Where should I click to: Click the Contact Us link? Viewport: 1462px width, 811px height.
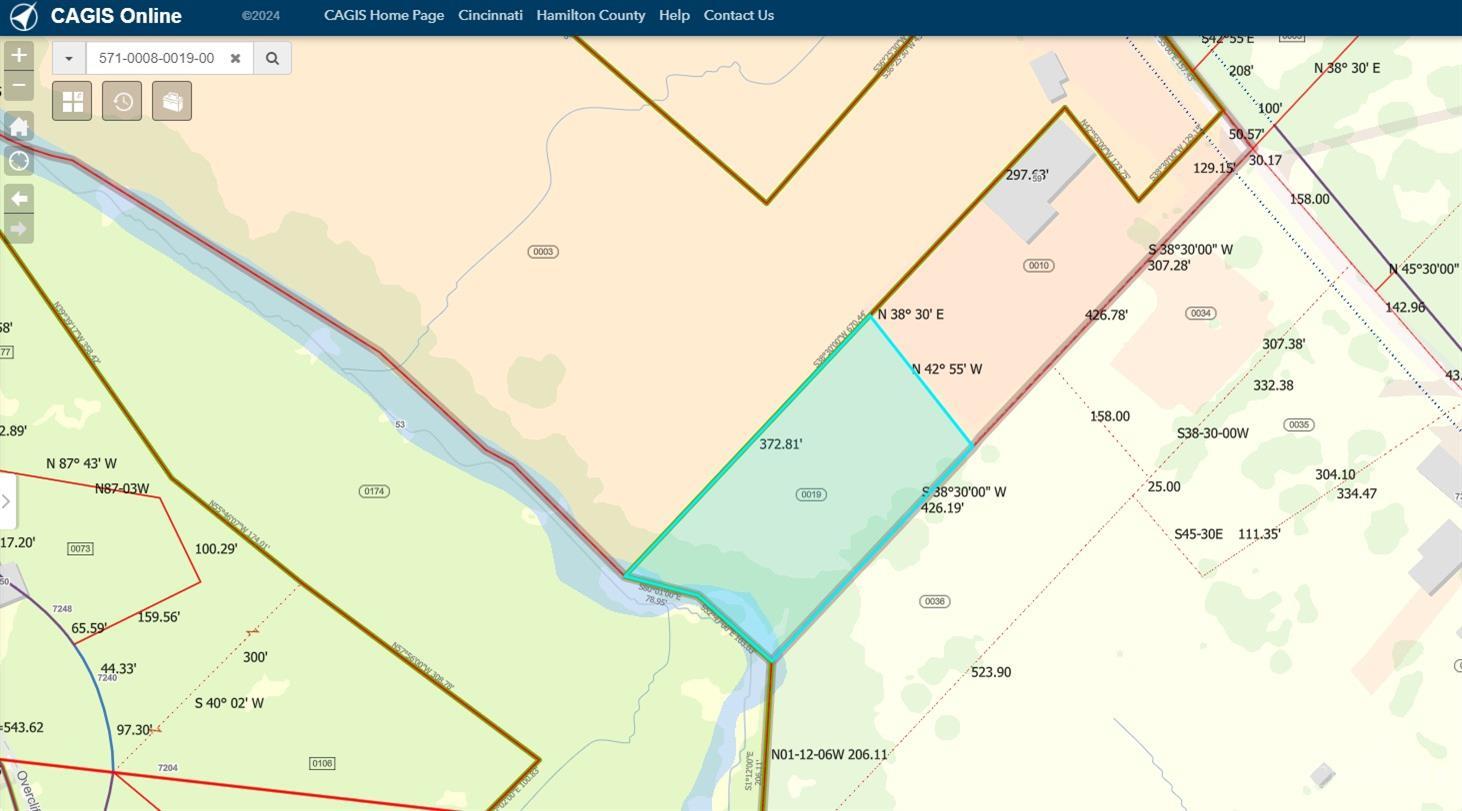click(738, 15)
